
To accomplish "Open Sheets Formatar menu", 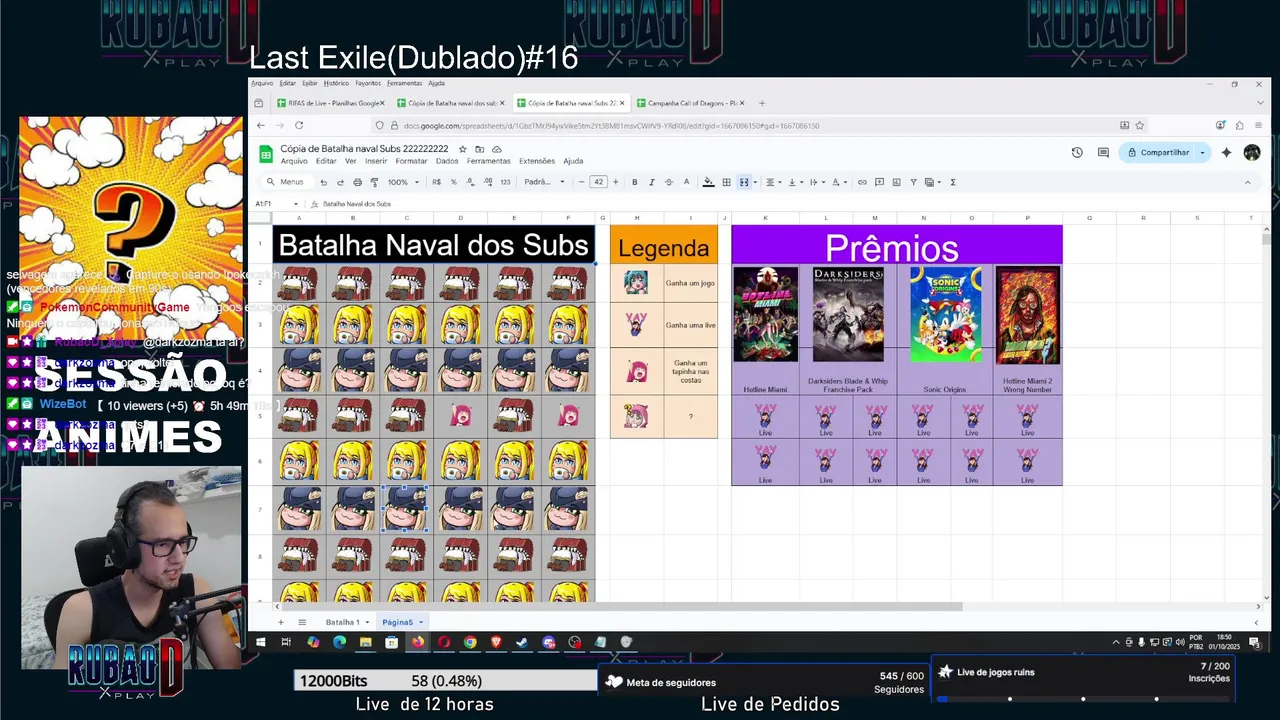I will [x=411, y=161].
